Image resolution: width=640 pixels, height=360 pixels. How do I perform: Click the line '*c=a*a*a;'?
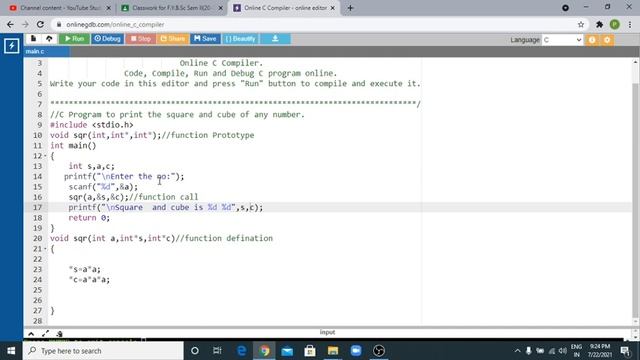(x=89, y=280)
